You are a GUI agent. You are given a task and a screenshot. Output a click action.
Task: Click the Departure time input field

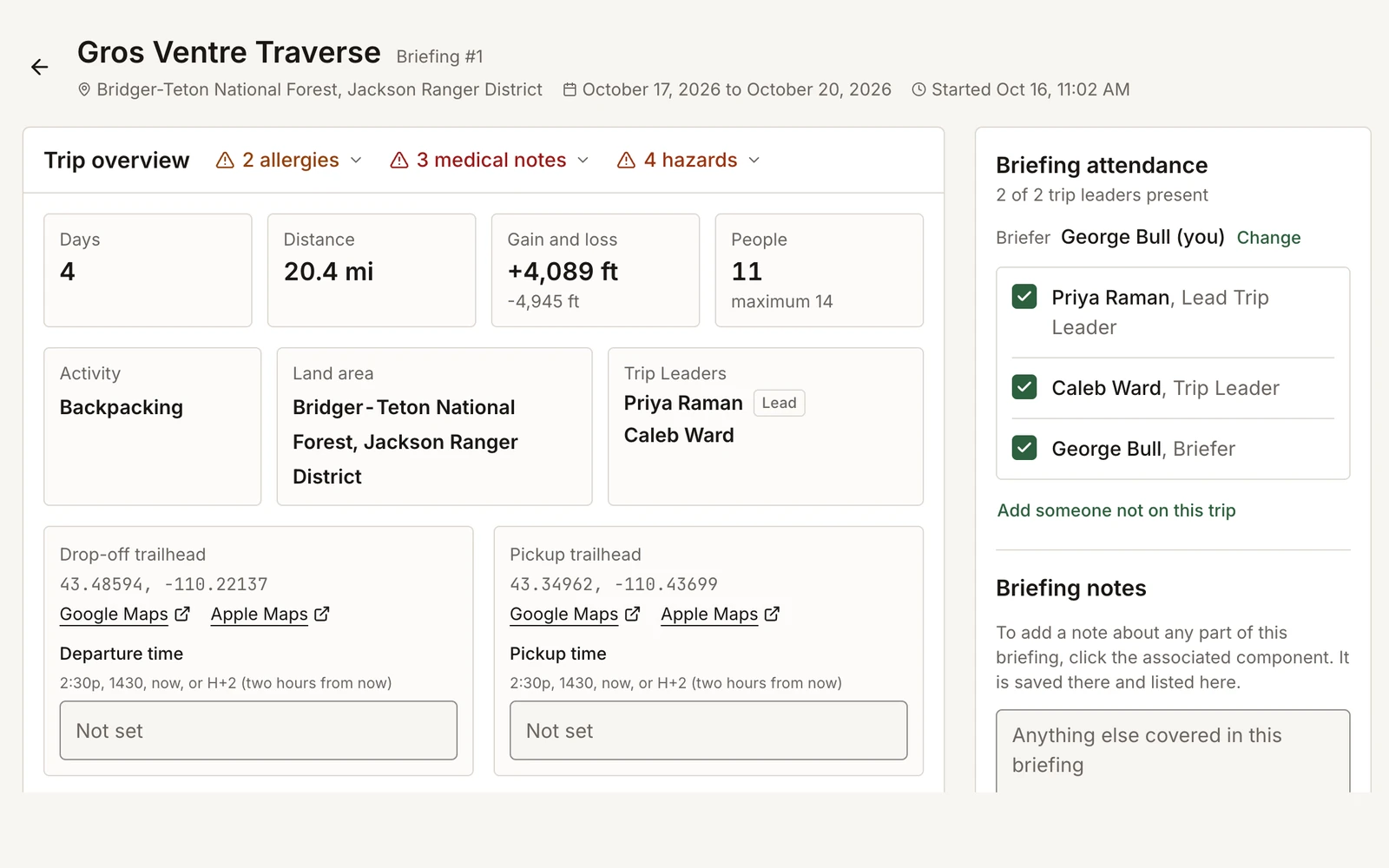point(259,731)
